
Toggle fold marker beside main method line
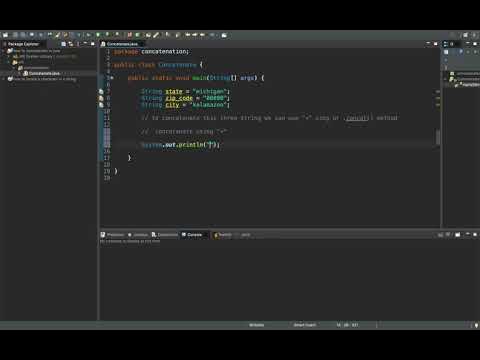point(112,78)
